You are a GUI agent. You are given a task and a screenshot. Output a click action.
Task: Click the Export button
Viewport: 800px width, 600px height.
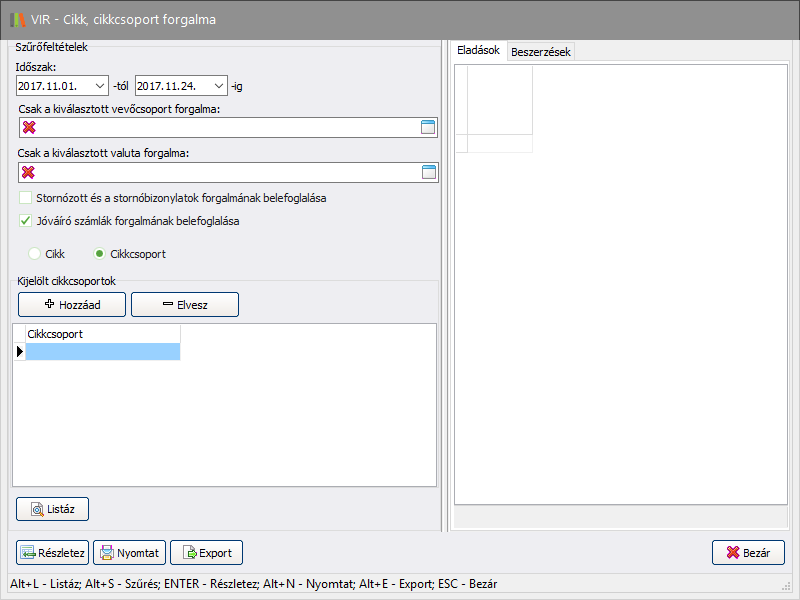(206, 553)
